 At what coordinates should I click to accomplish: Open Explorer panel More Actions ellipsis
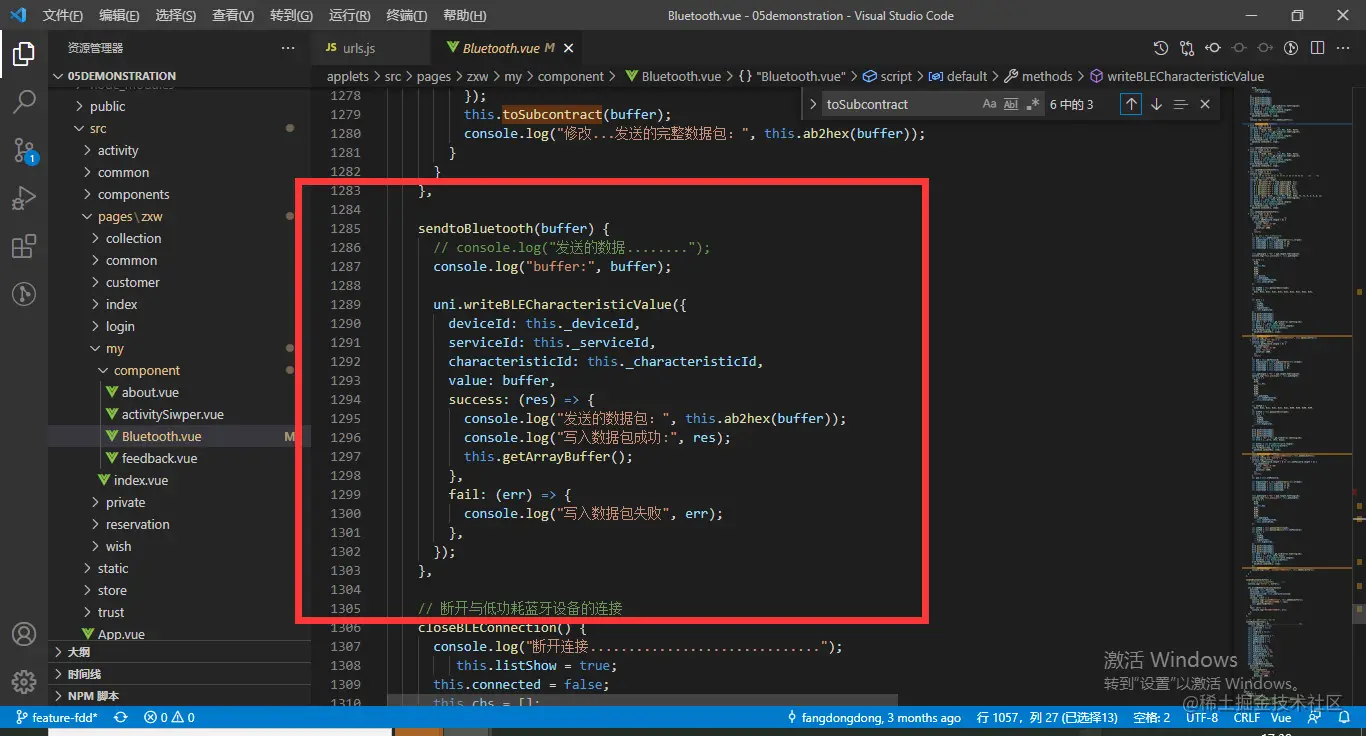point(288,48)
